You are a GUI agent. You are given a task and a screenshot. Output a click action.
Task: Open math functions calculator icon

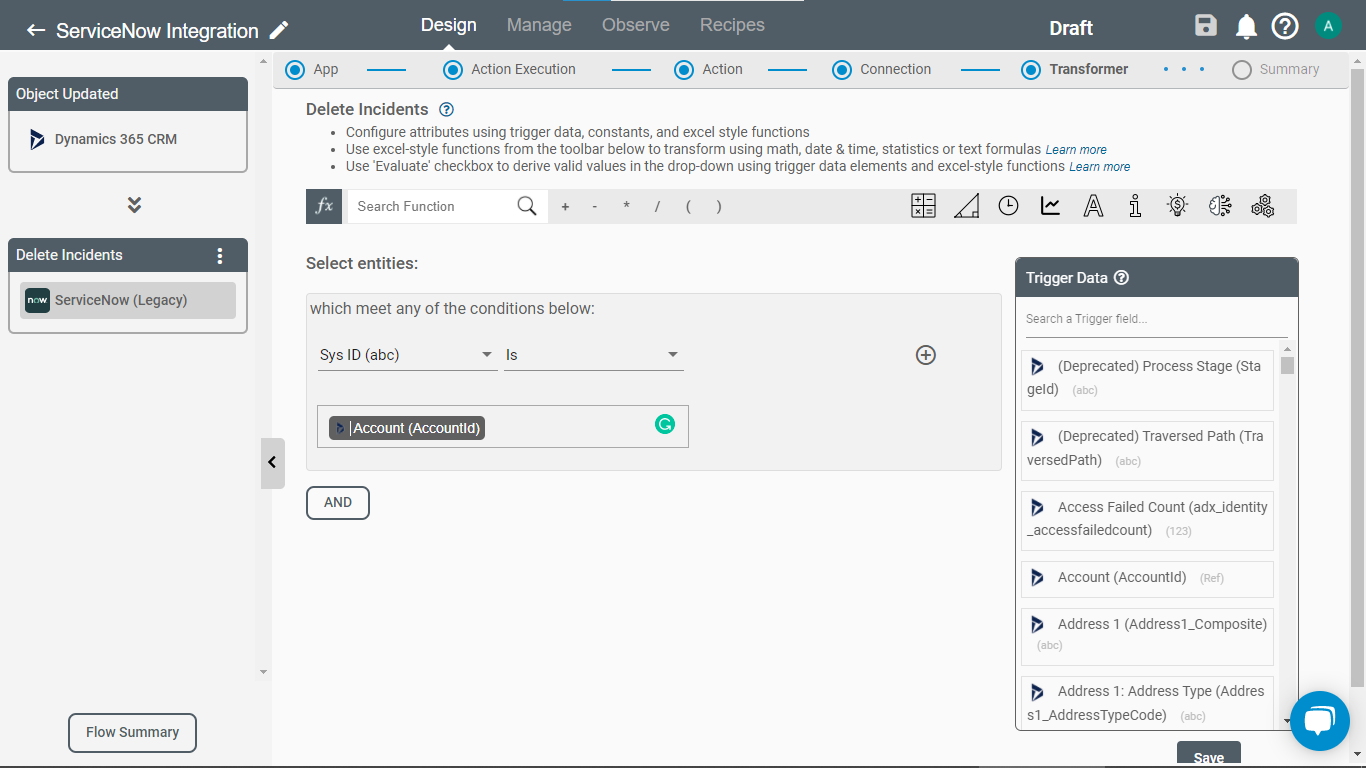923,206
